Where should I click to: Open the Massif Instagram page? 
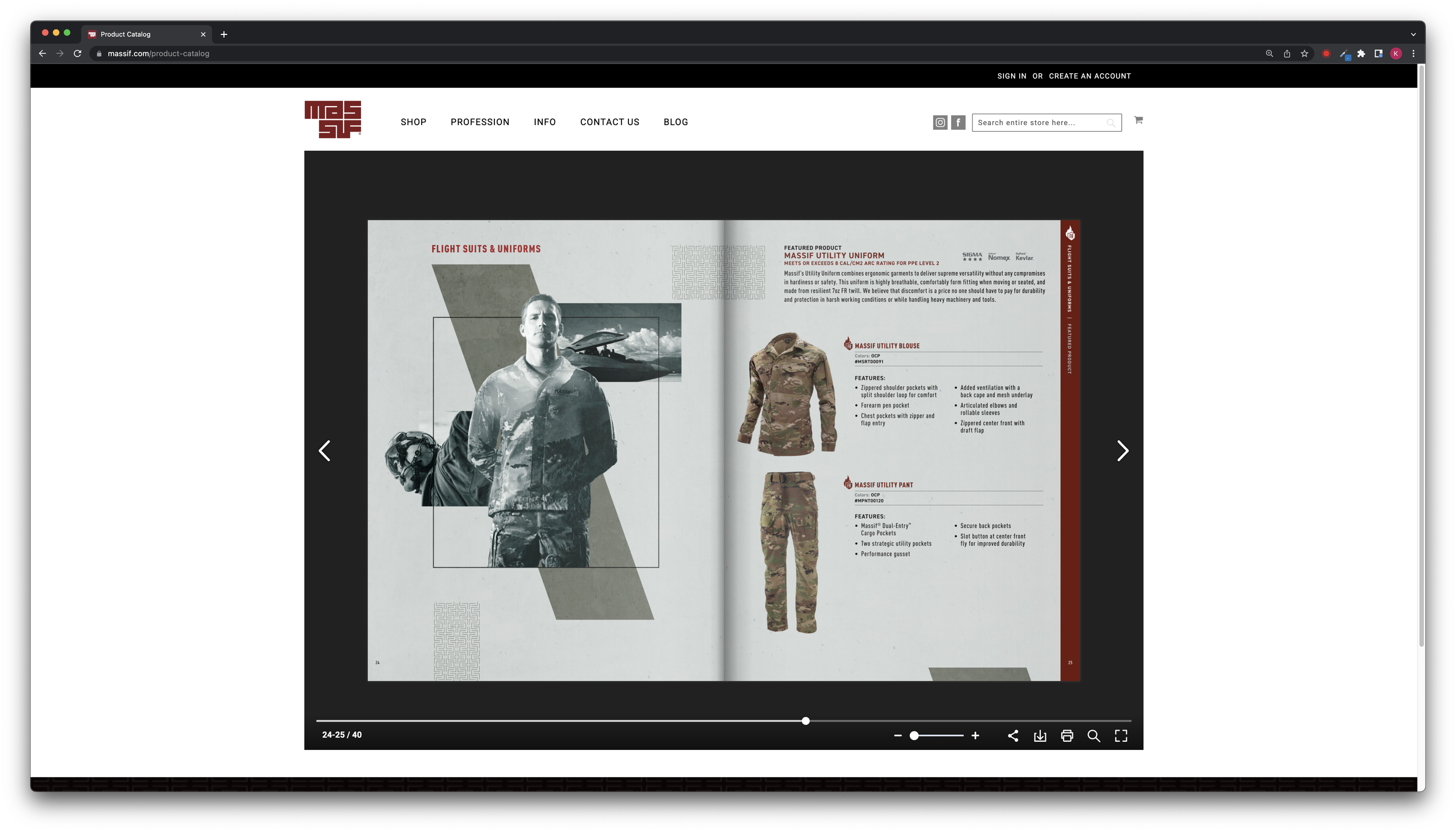coord(940,122)
